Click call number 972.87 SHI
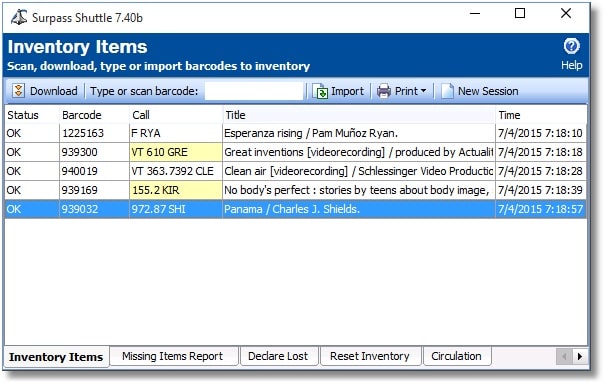The width and height of the screenshot is (605, 385). (176, 209)
